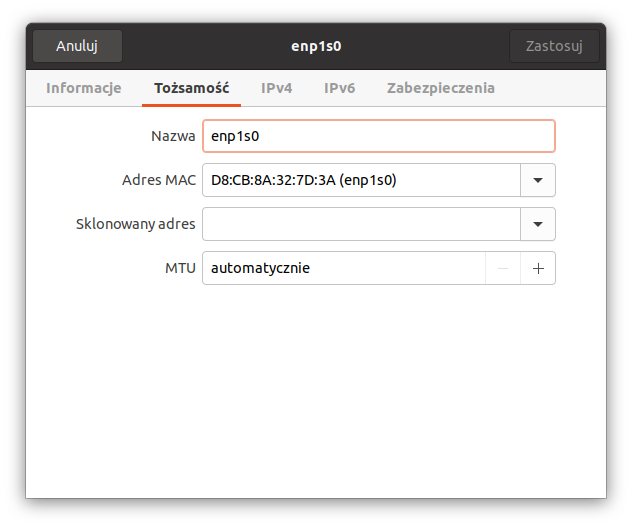The height and width of the screenshot is (527, 632).
Task: Open the IPv6 tab
Action: click(339, 88)
